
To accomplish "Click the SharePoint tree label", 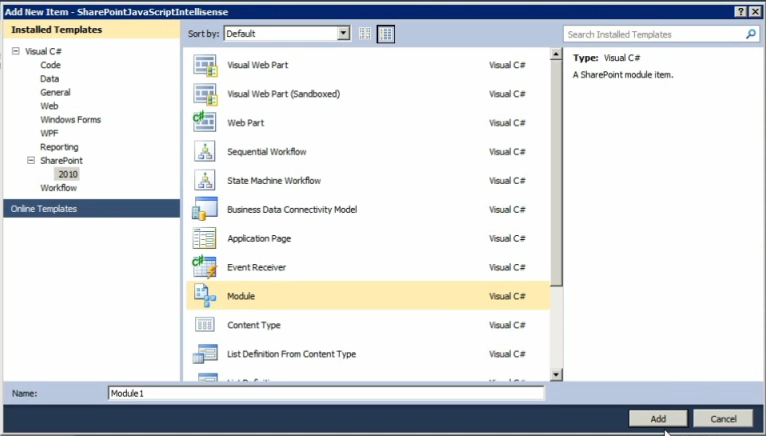I will [x=62, y=160].
